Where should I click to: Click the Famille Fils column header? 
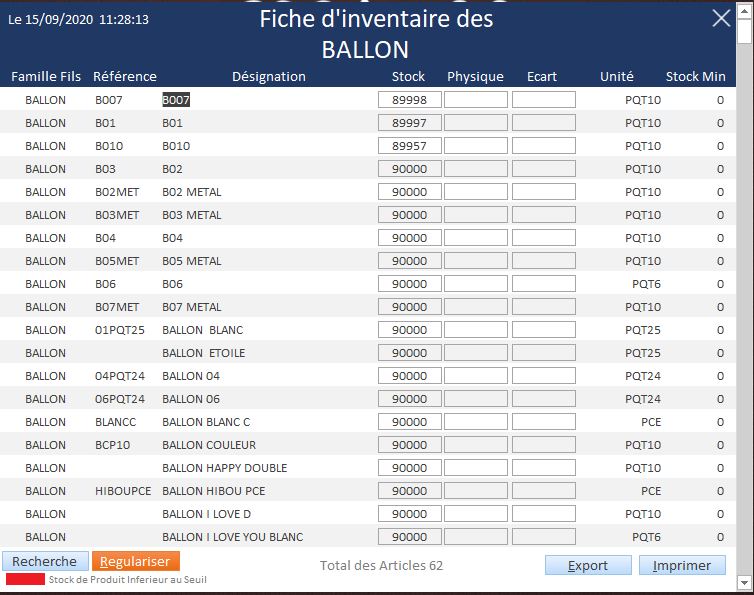click(x=46, y=77)
